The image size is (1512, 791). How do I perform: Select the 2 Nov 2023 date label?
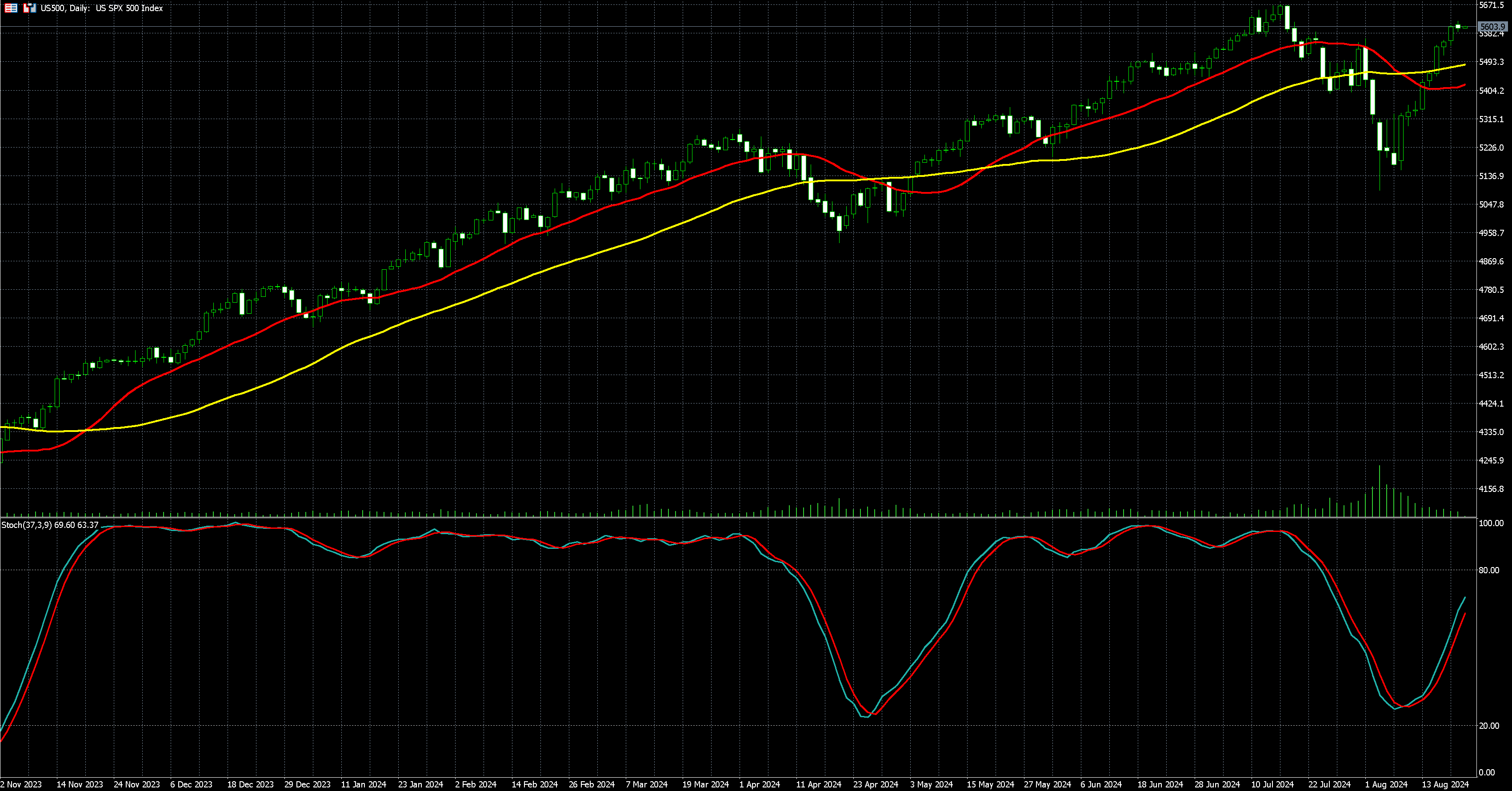coord(21,784)
